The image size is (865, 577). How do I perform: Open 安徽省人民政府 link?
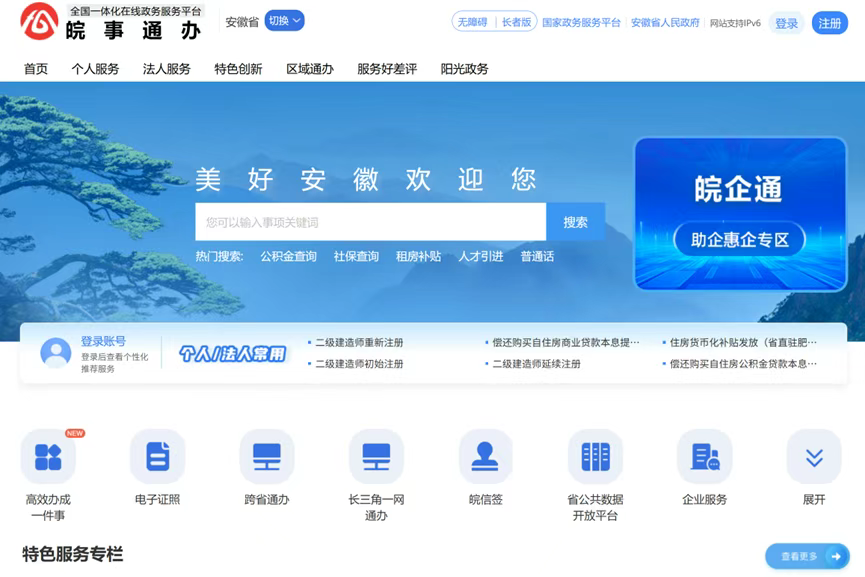pyautogui.click(x=665, y=23)
